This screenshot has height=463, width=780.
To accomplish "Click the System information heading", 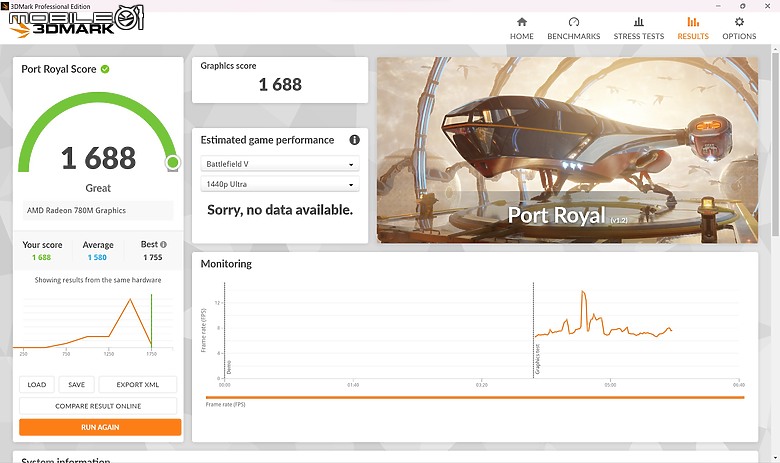I will point(66,460).
